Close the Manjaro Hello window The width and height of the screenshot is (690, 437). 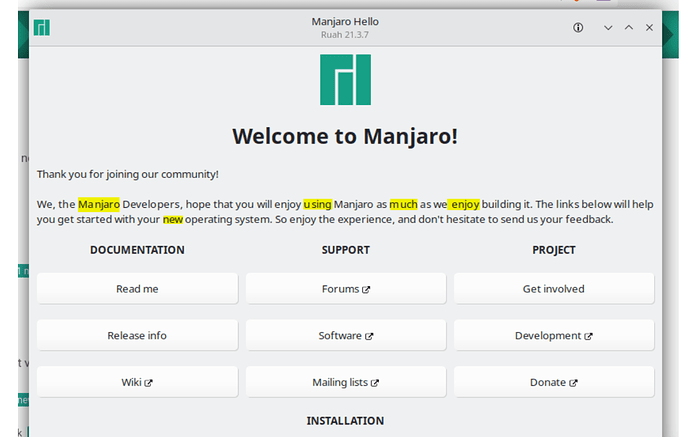(x=649, y=28)
